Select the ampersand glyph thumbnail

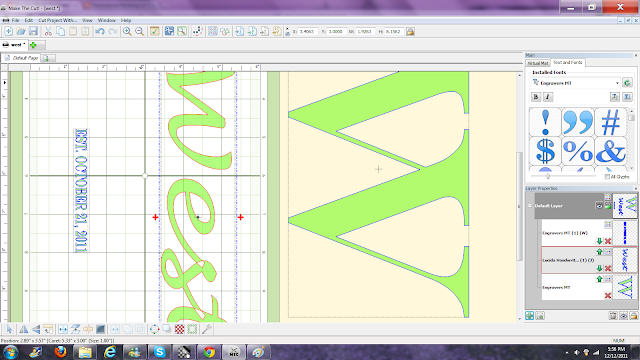point(611,151)
